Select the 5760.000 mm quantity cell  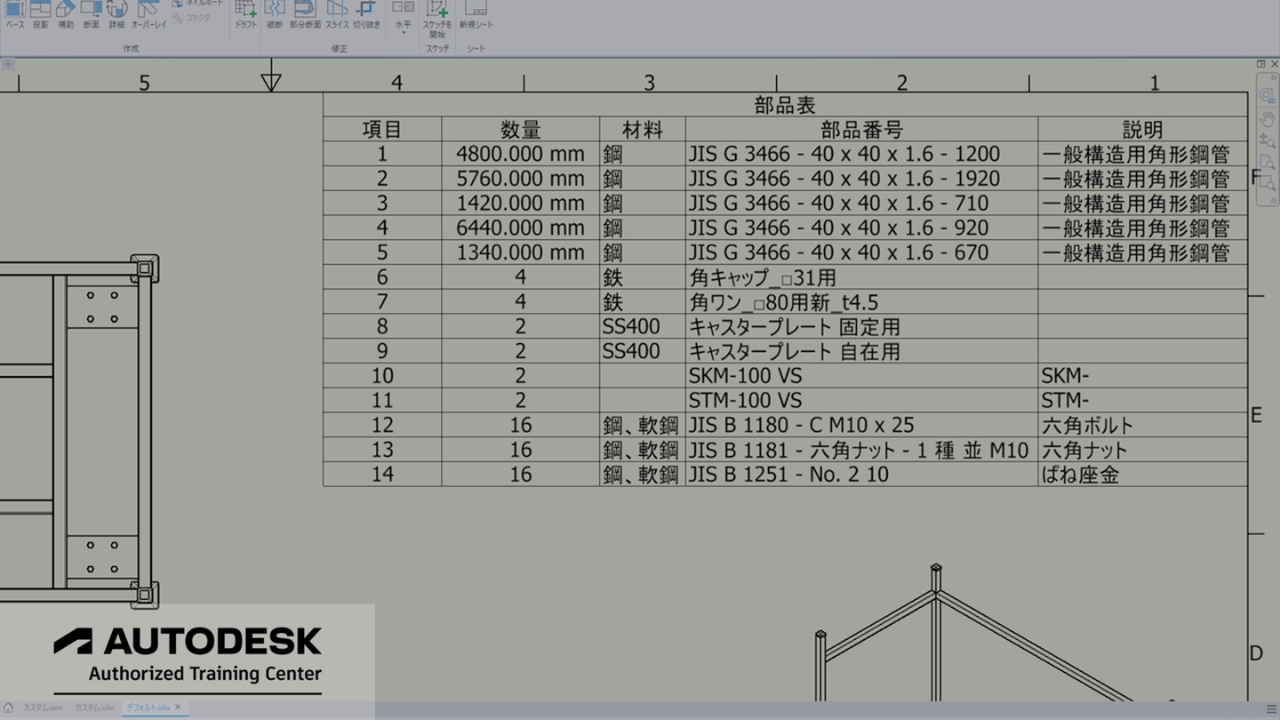coord(521,179)
